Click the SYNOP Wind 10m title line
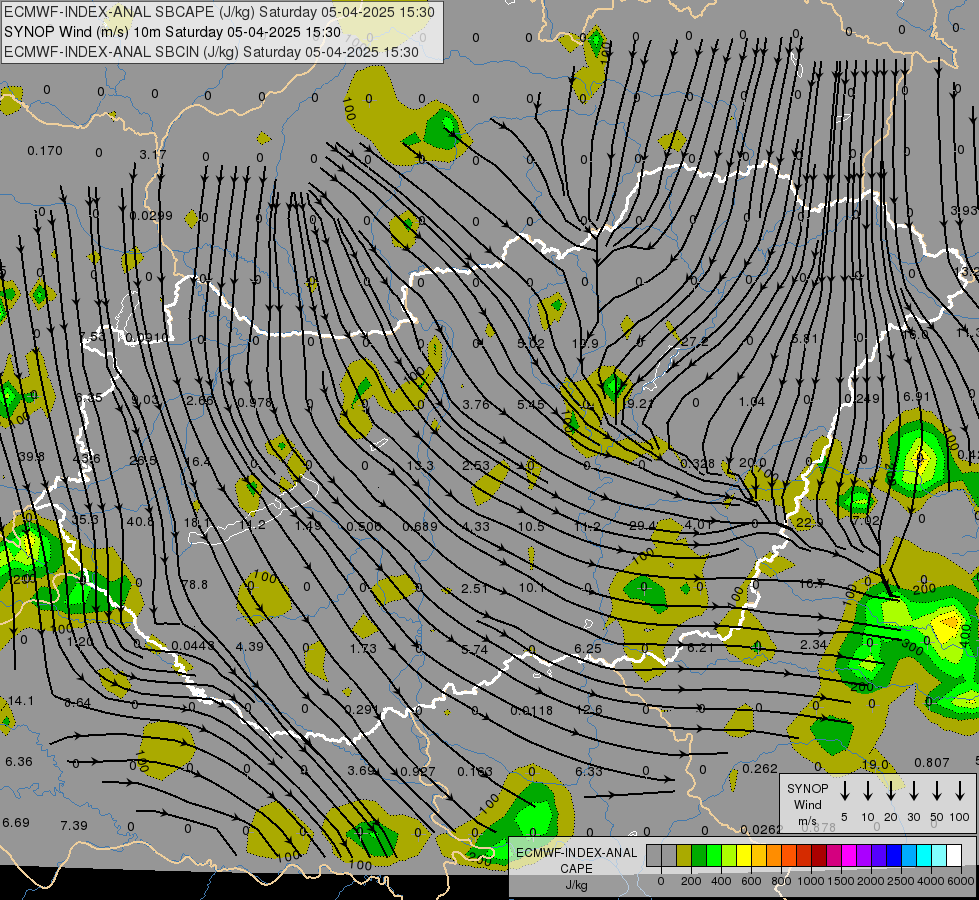The image size is (979, 900). (172, 32)
